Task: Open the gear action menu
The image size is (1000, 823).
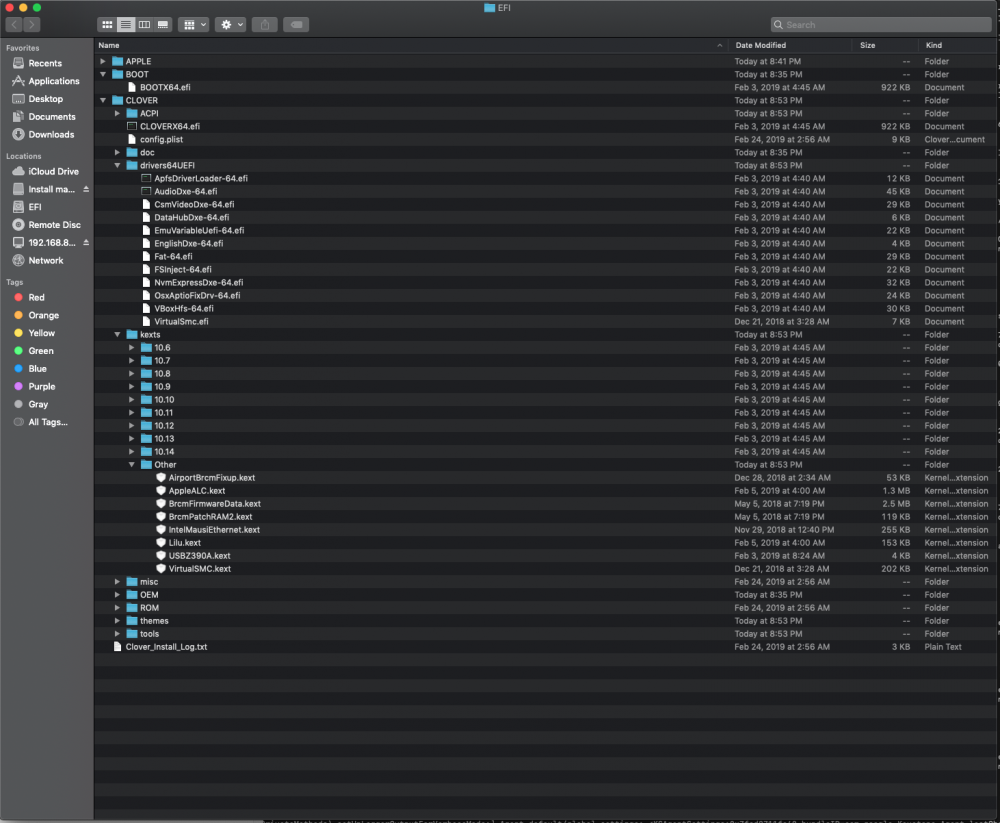Action: [x=230, y=25]
